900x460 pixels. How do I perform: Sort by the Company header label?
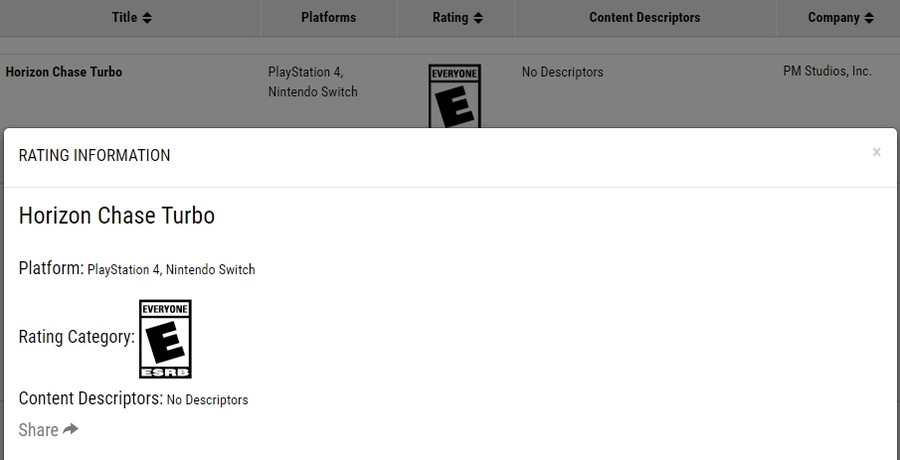(x=833, y=17)
